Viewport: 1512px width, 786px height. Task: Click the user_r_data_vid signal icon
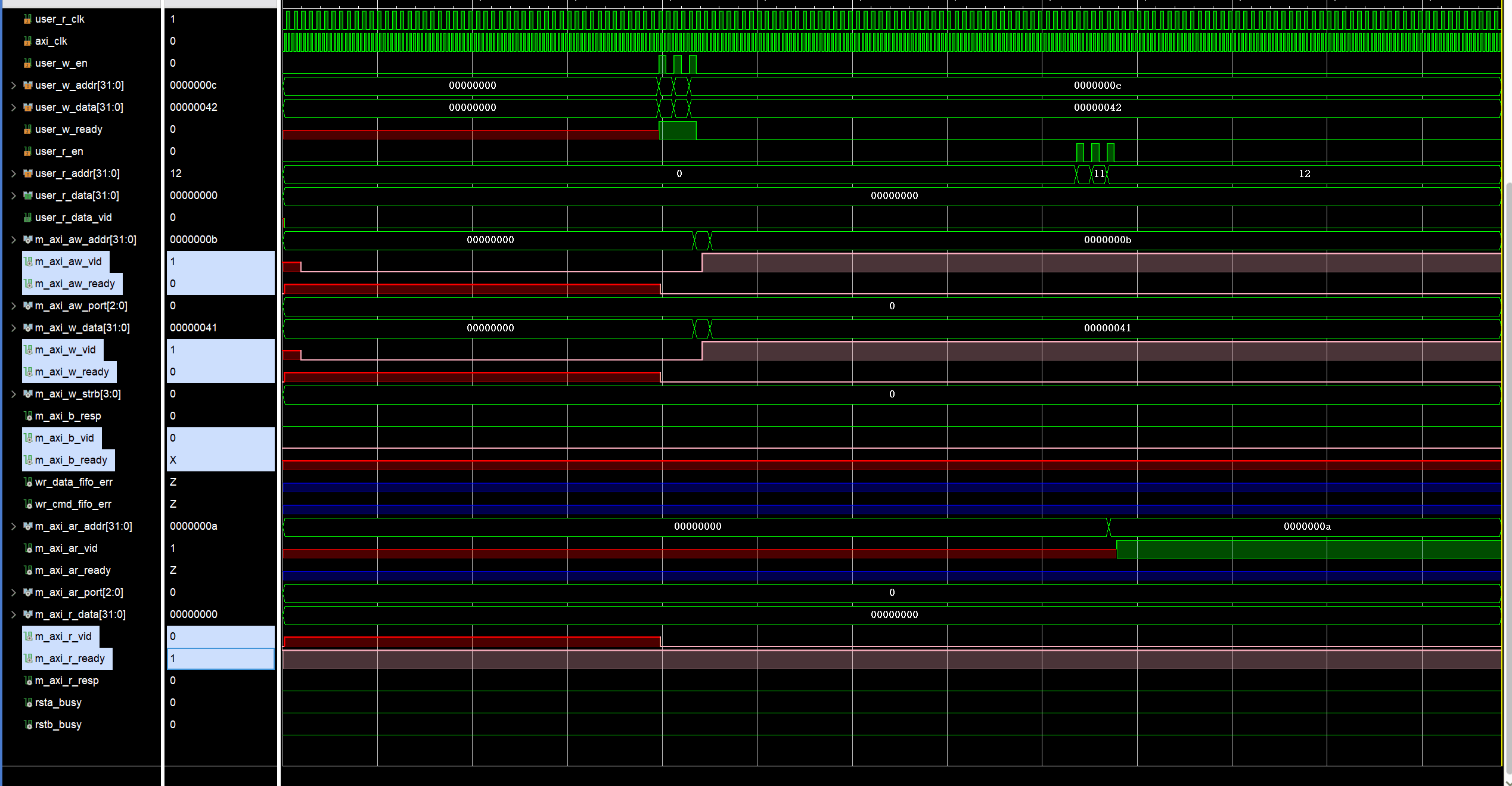coord(27,218)
